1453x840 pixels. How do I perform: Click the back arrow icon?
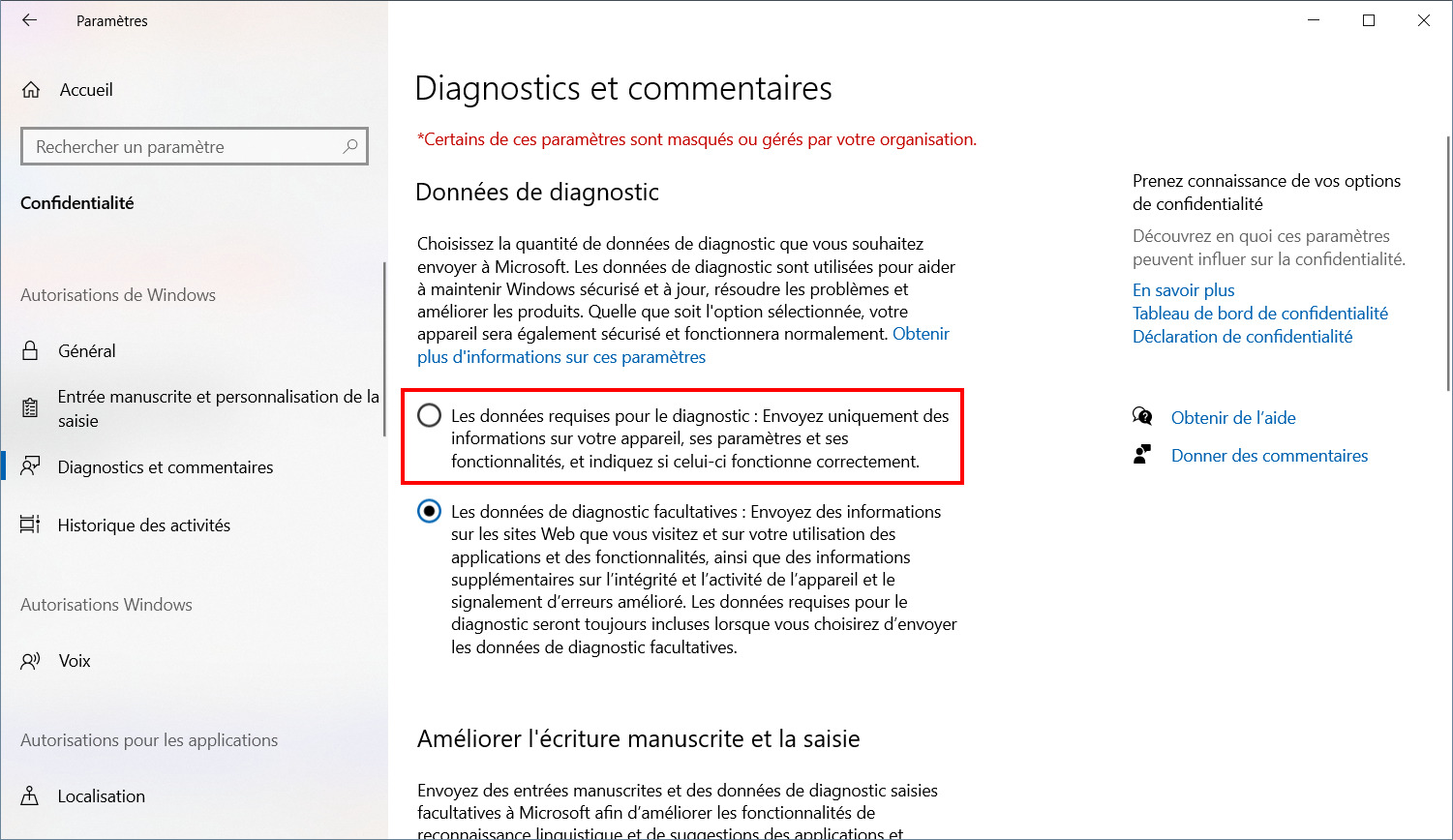[30, 20]
